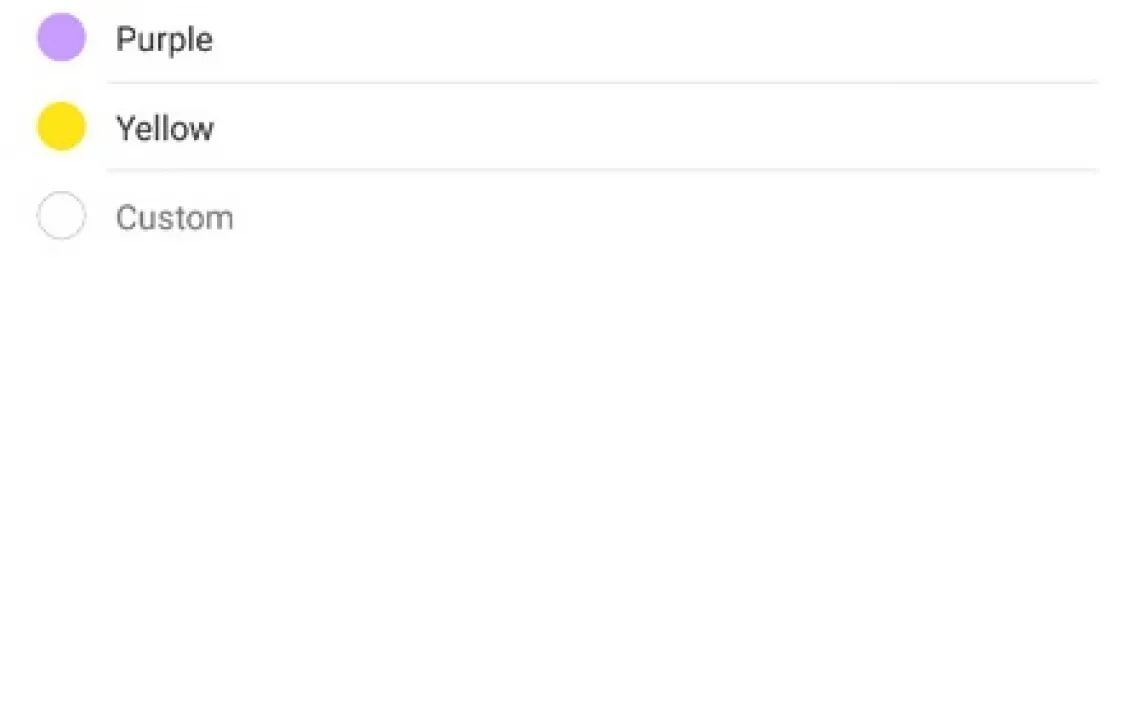The image size is (1146, 716).
Task: Tap the white outlined swatch beside Custom
Action: point(61,216)
